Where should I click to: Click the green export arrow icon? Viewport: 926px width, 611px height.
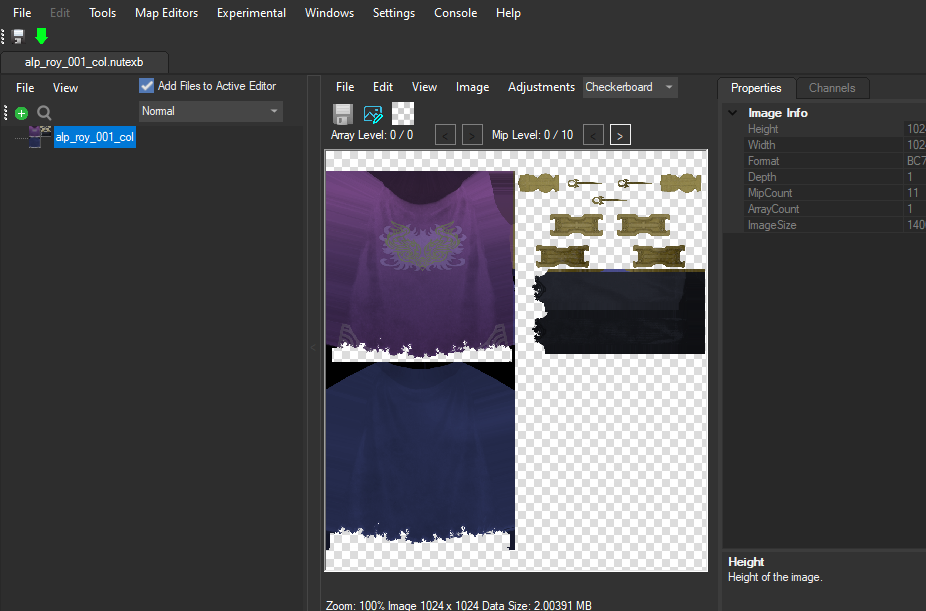[x=40, y=35]
